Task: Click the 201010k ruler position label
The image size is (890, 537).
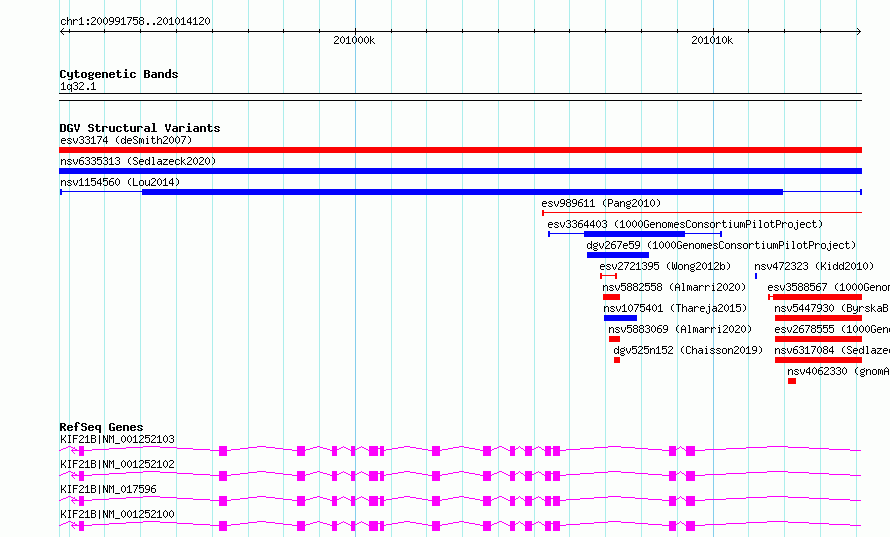Action: (x=712, y=40)
